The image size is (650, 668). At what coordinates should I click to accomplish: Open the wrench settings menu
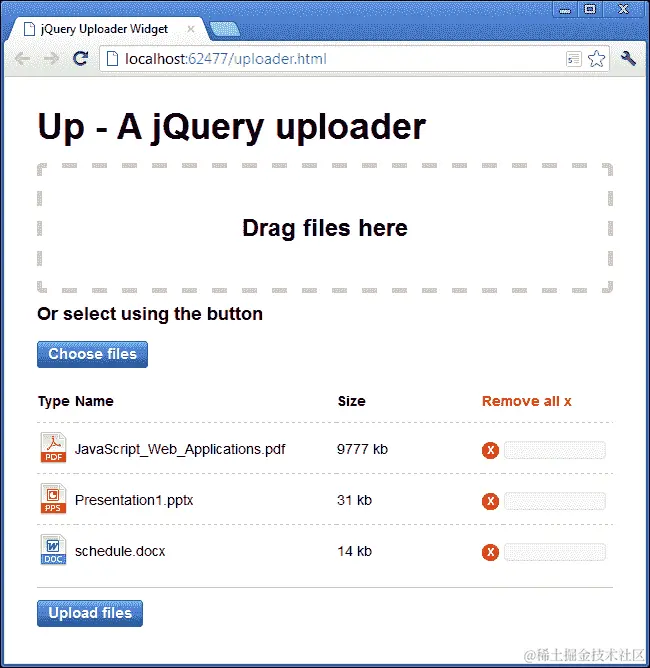coord(628,58)
